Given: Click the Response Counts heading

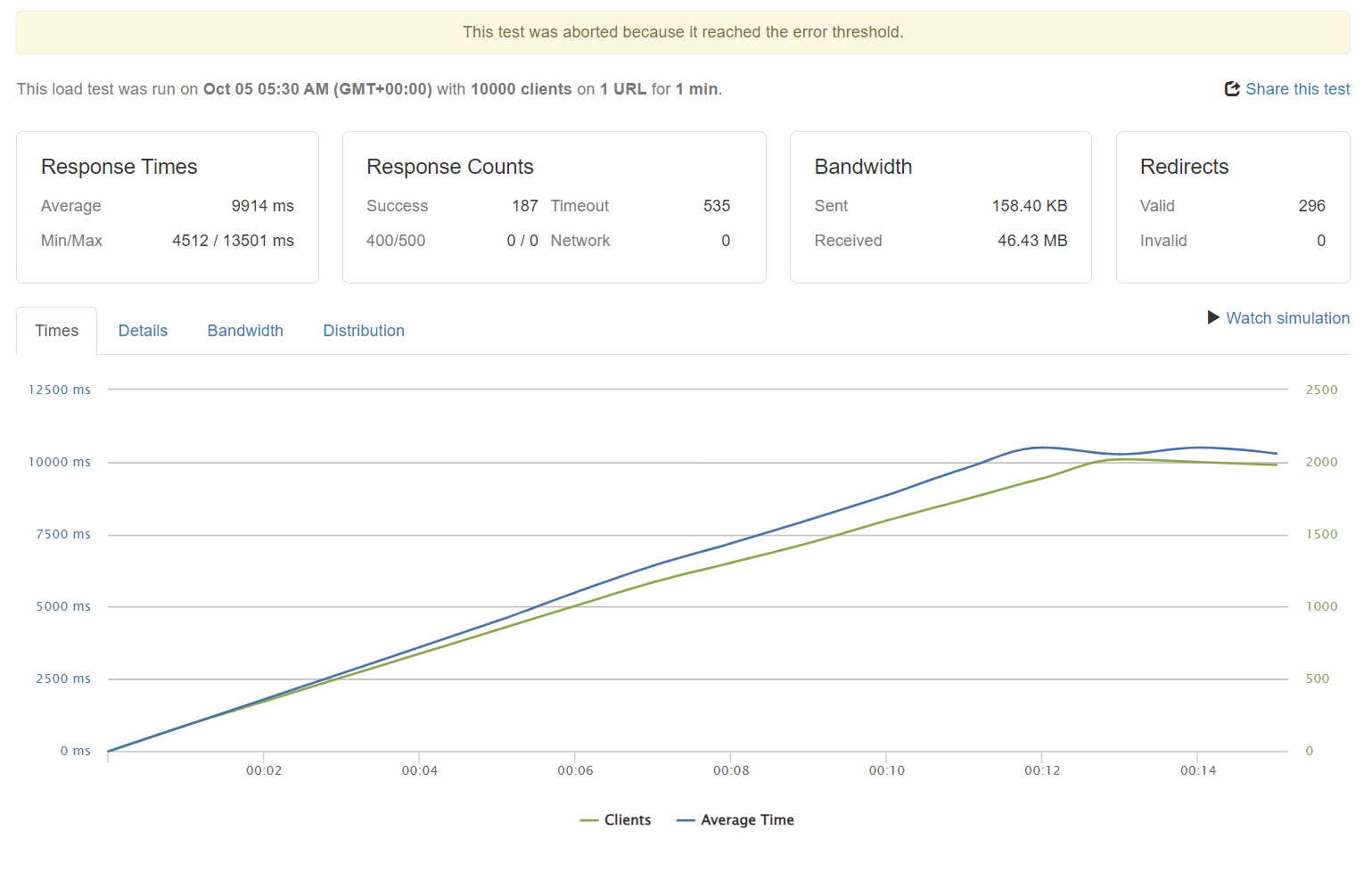Looking at the screenshot, I should 450,167.
